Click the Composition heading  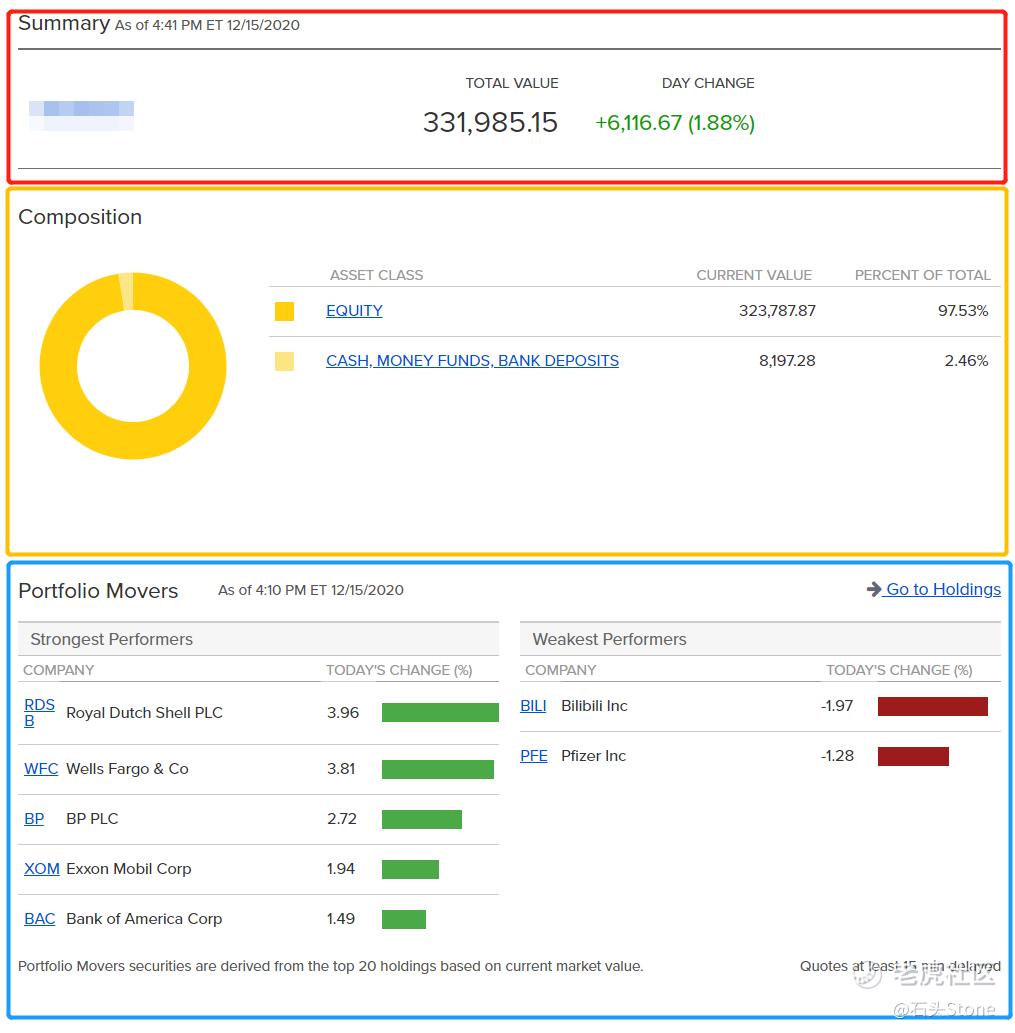80,217
